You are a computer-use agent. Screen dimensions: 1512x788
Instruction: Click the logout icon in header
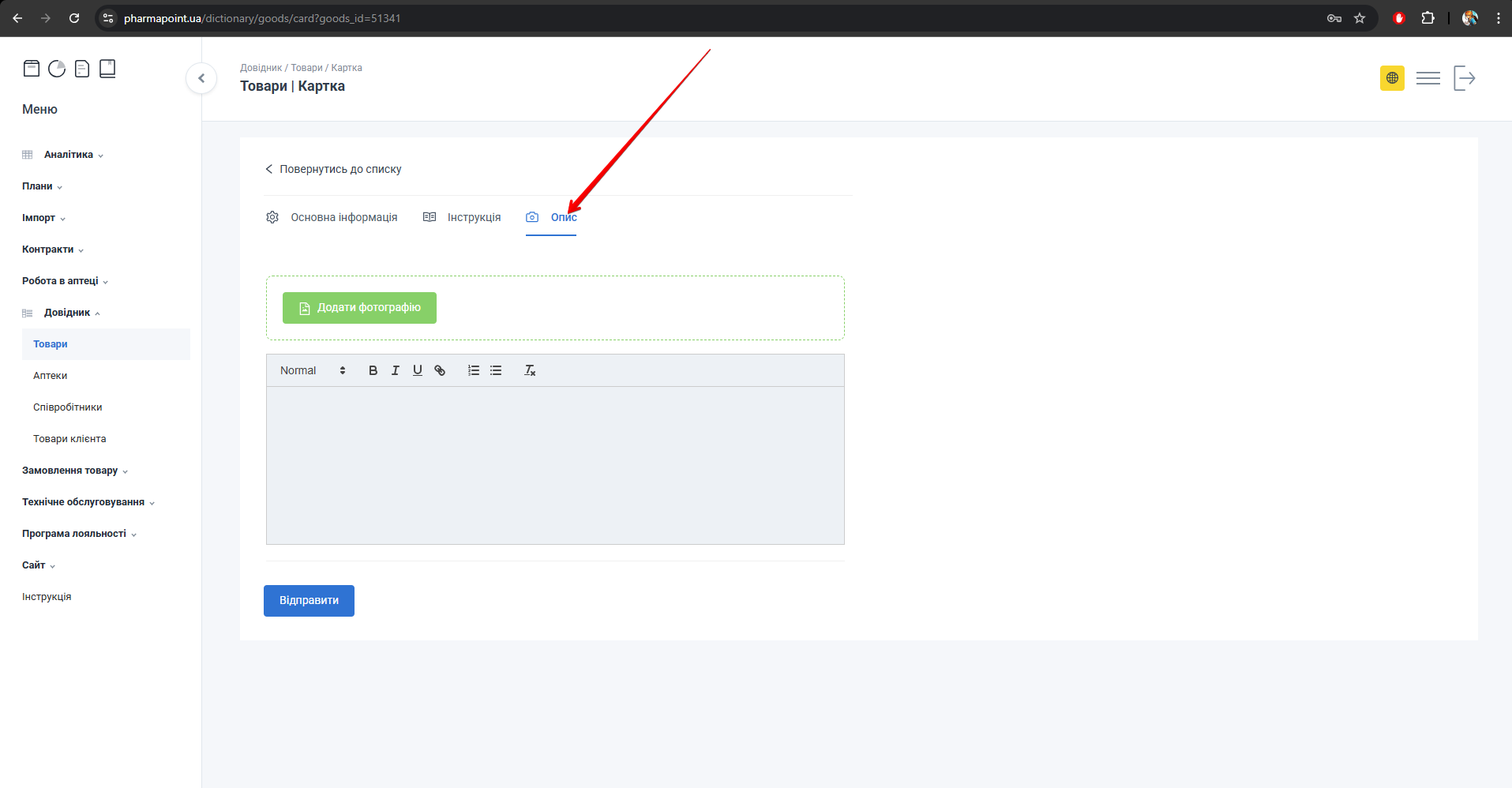[1464, 78]
